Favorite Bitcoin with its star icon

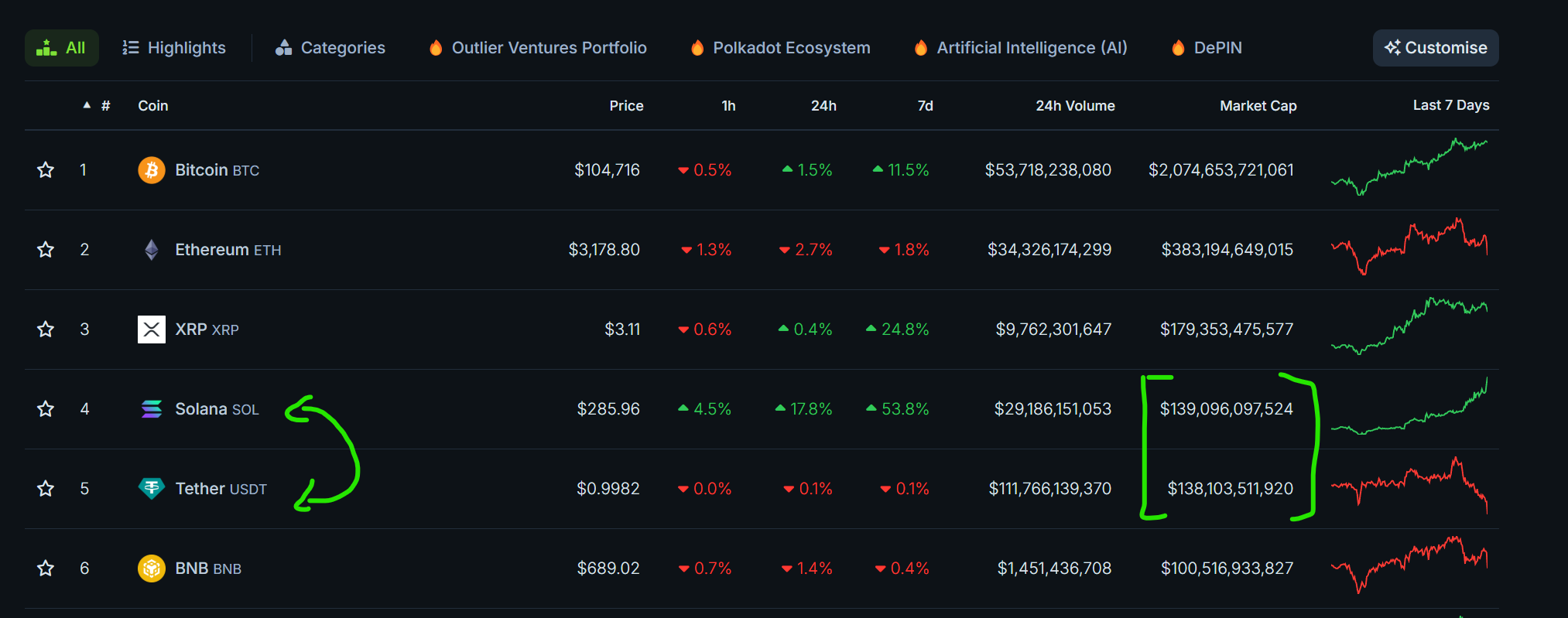coord(46,170)
